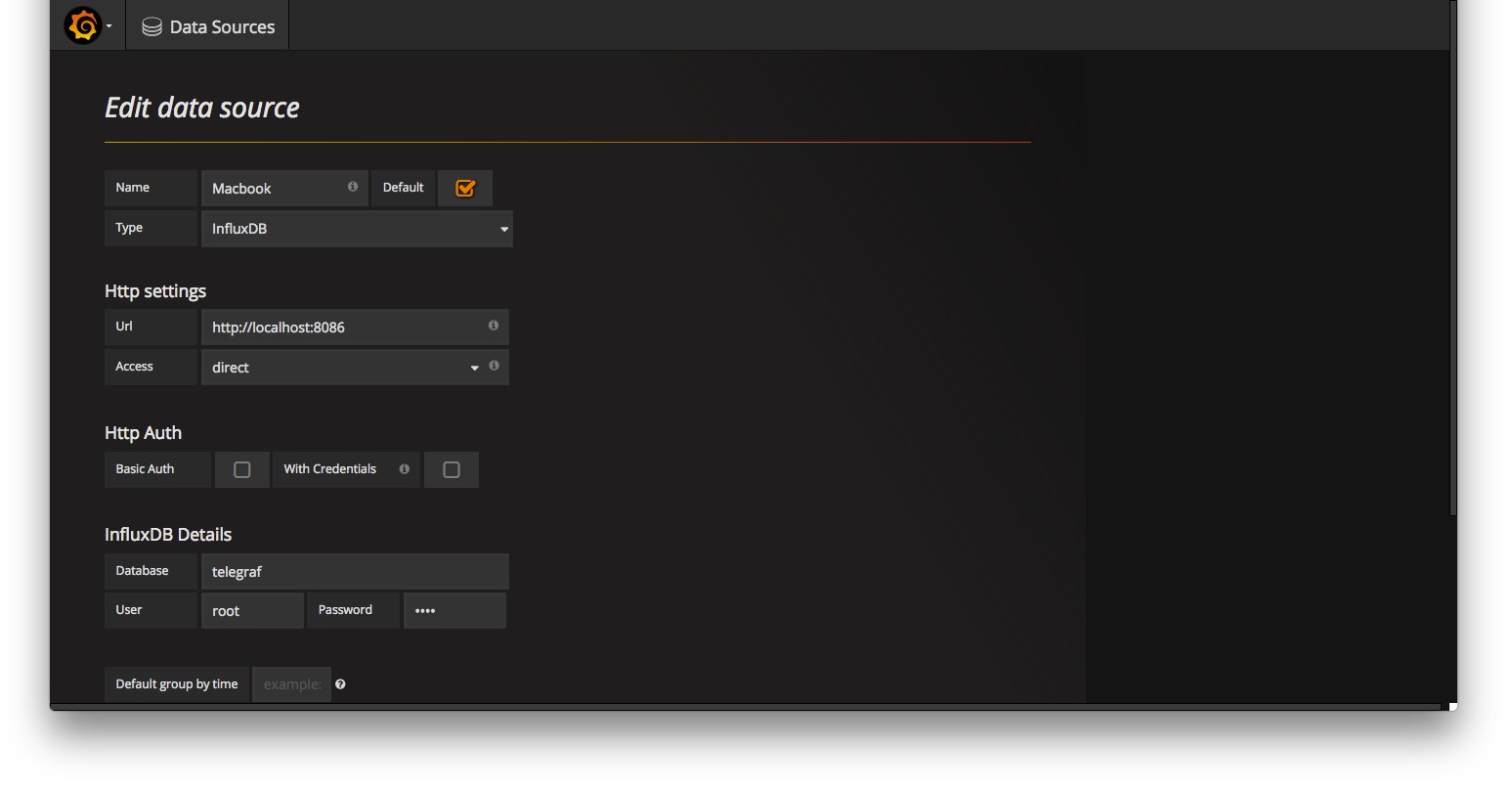Click the vertical scrollbar on right edge
Viewport: 1512px width, 789px height.
[1453, 259]
